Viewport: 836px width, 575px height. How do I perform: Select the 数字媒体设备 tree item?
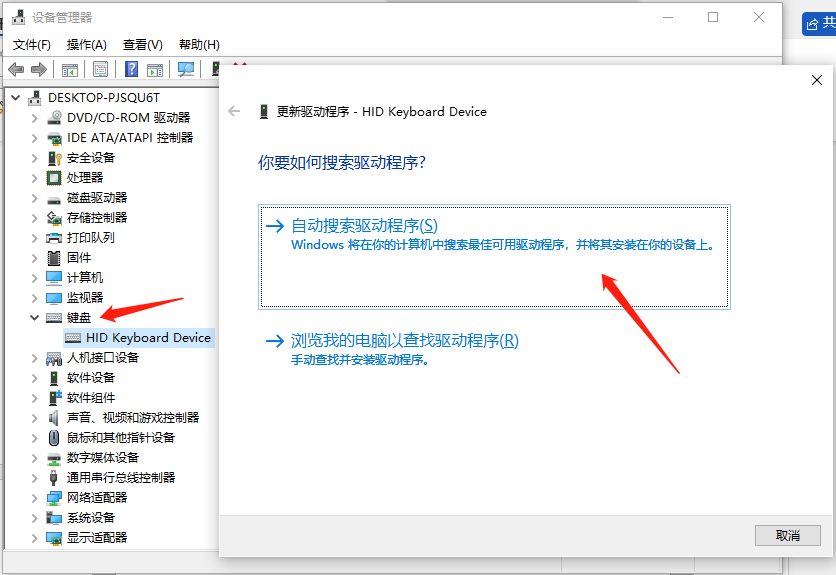(x=102, y=458)
